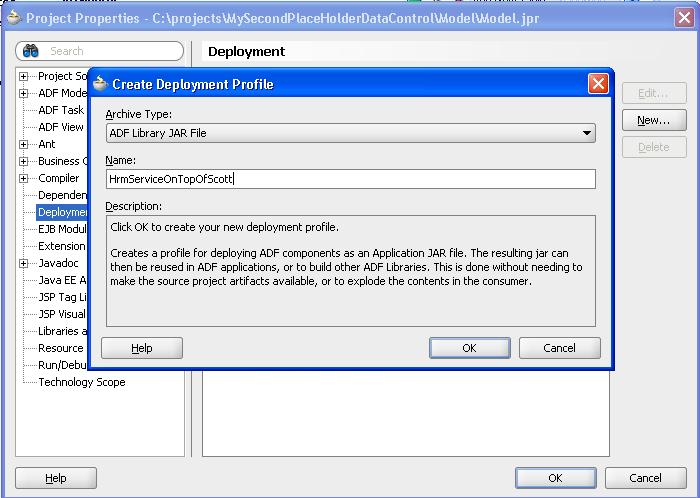Click the Project Properties OK button
This screenshot has height=498, width=700.
[x=555, y=478]
